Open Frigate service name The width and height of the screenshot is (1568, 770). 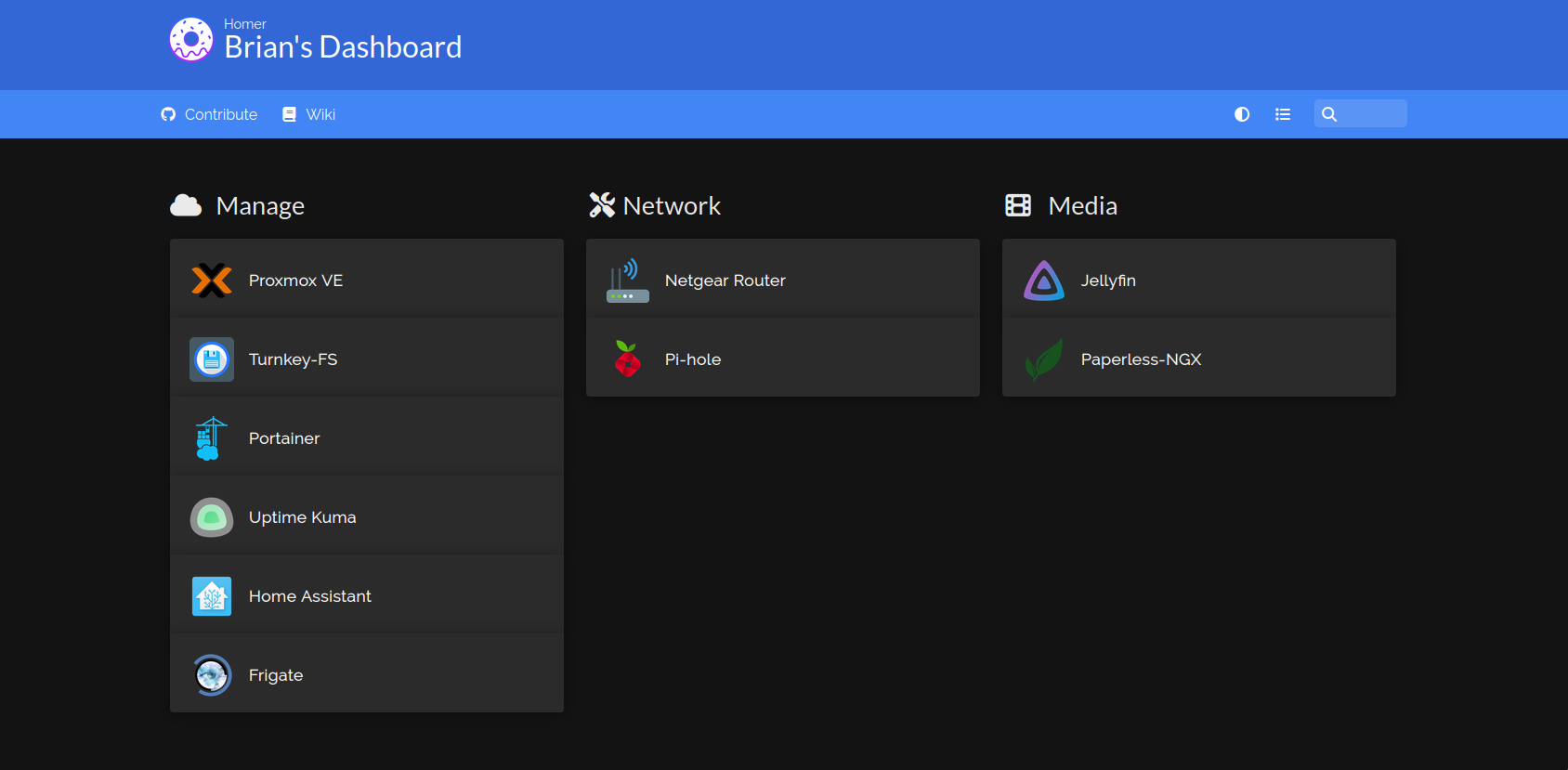tap(276, 675)
